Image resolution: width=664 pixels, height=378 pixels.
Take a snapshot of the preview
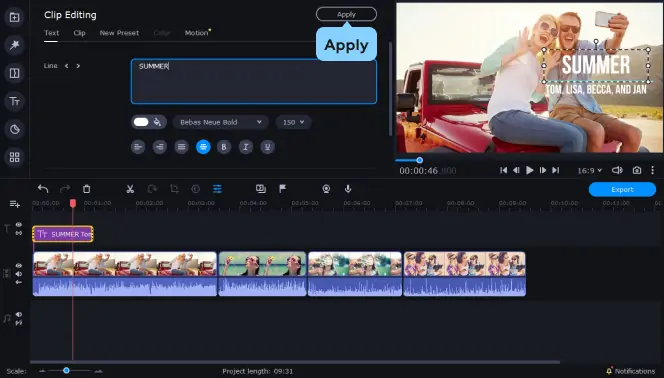637,170
